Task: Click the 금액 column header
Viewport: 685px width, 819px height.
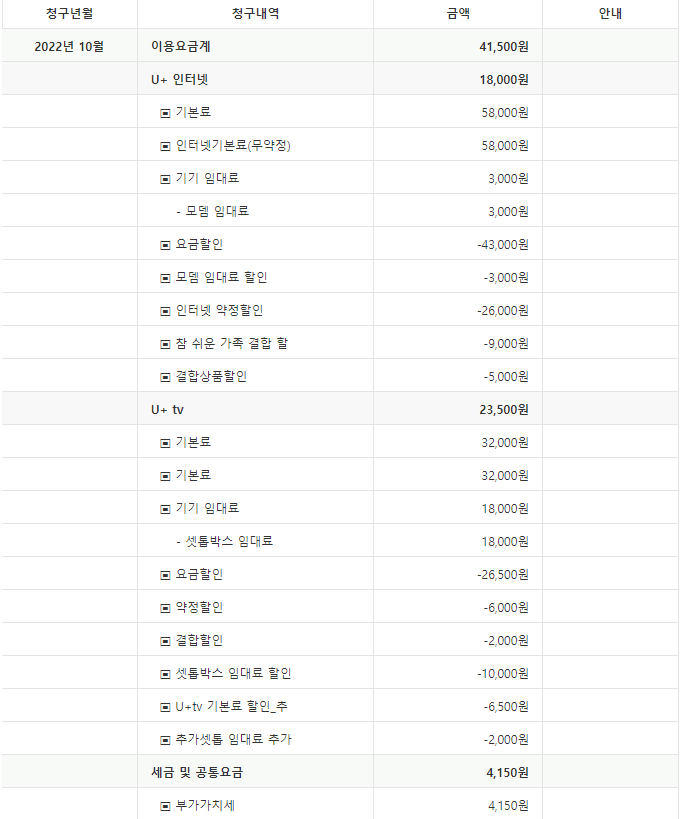Action: (458, 14)
